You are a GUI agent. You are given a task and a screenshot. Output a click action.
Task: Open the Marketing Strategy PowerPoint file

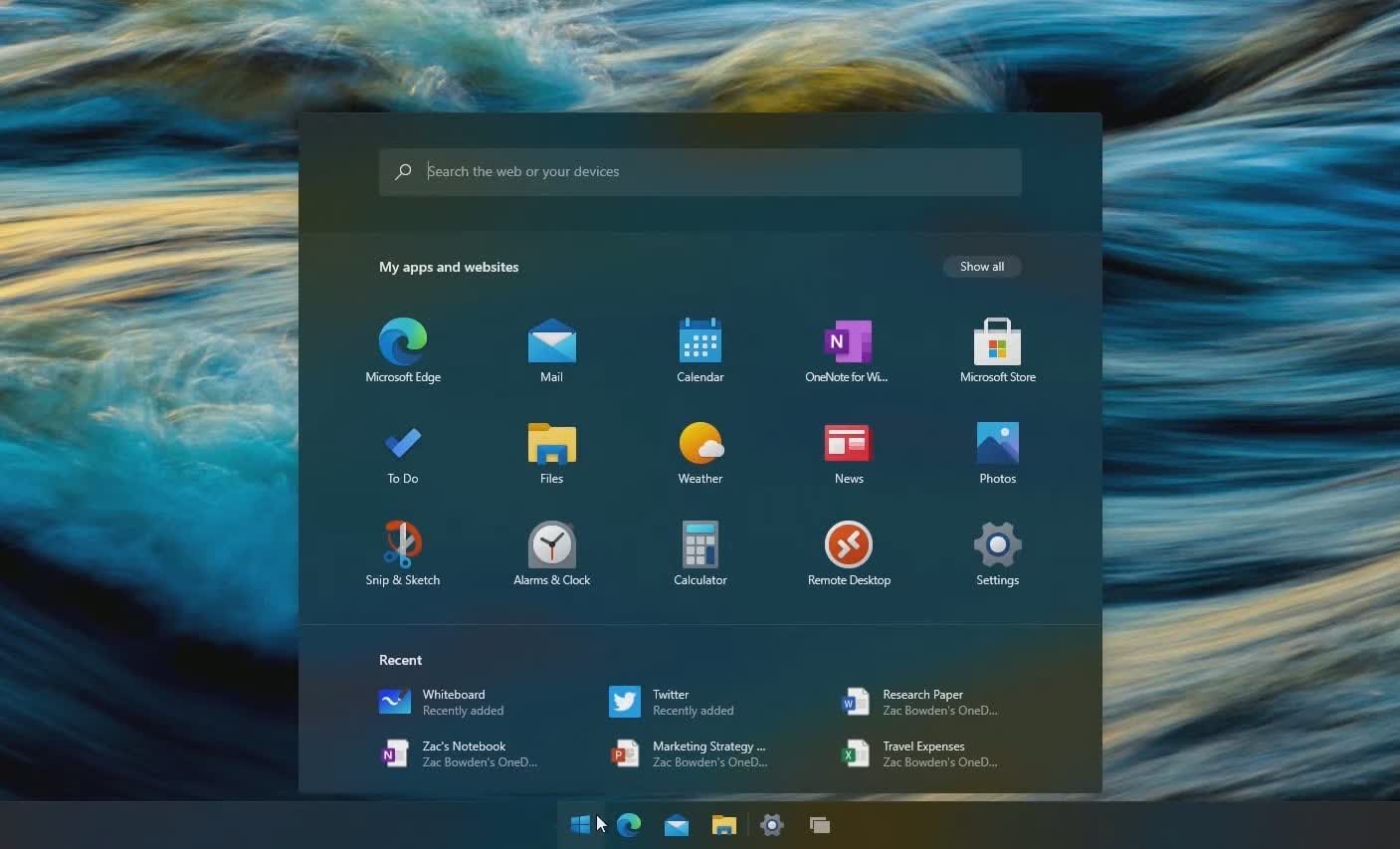pos(690,753)
